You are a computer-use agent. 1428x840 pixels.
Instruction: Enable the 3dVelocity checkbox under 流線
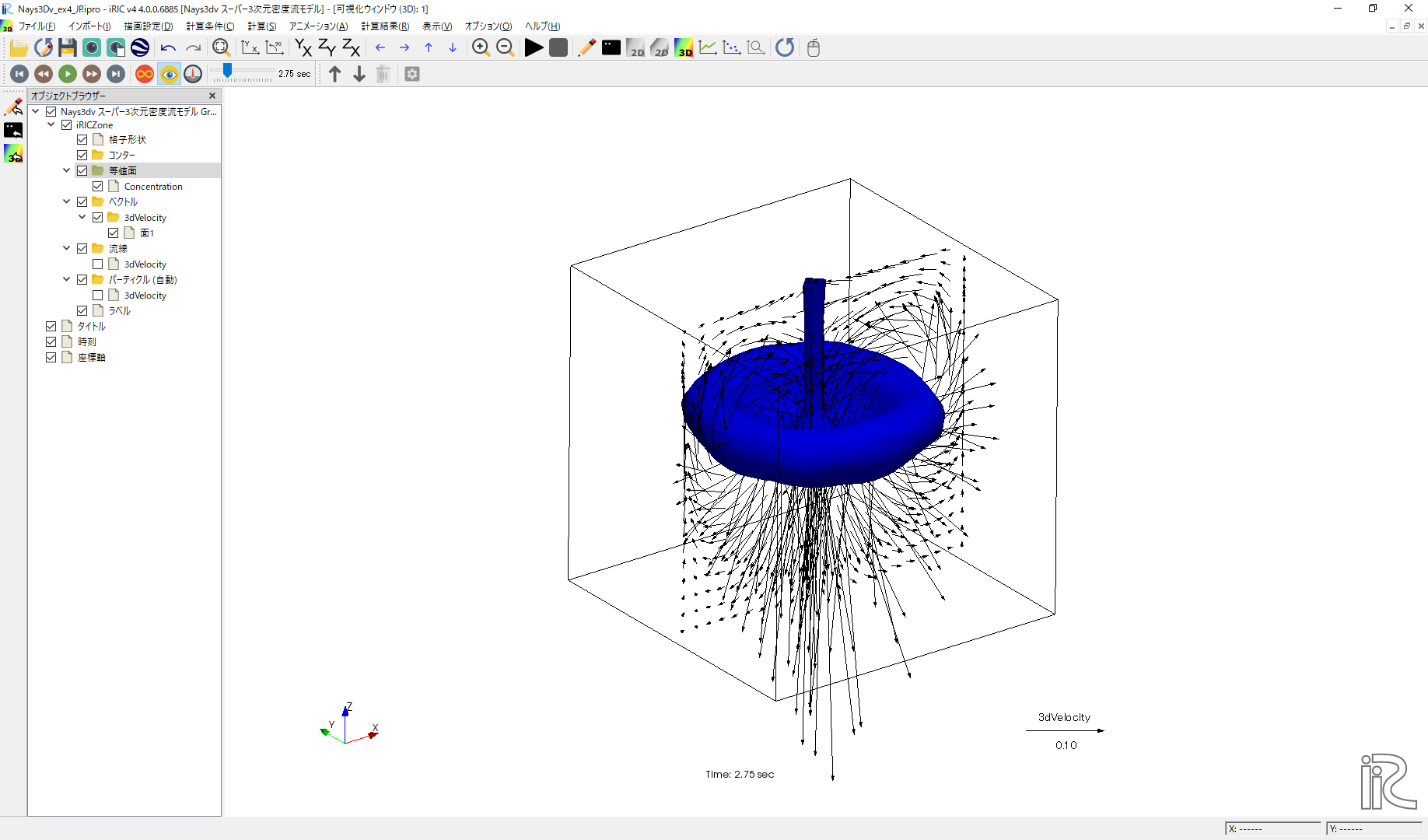click(x=98, y=264)
